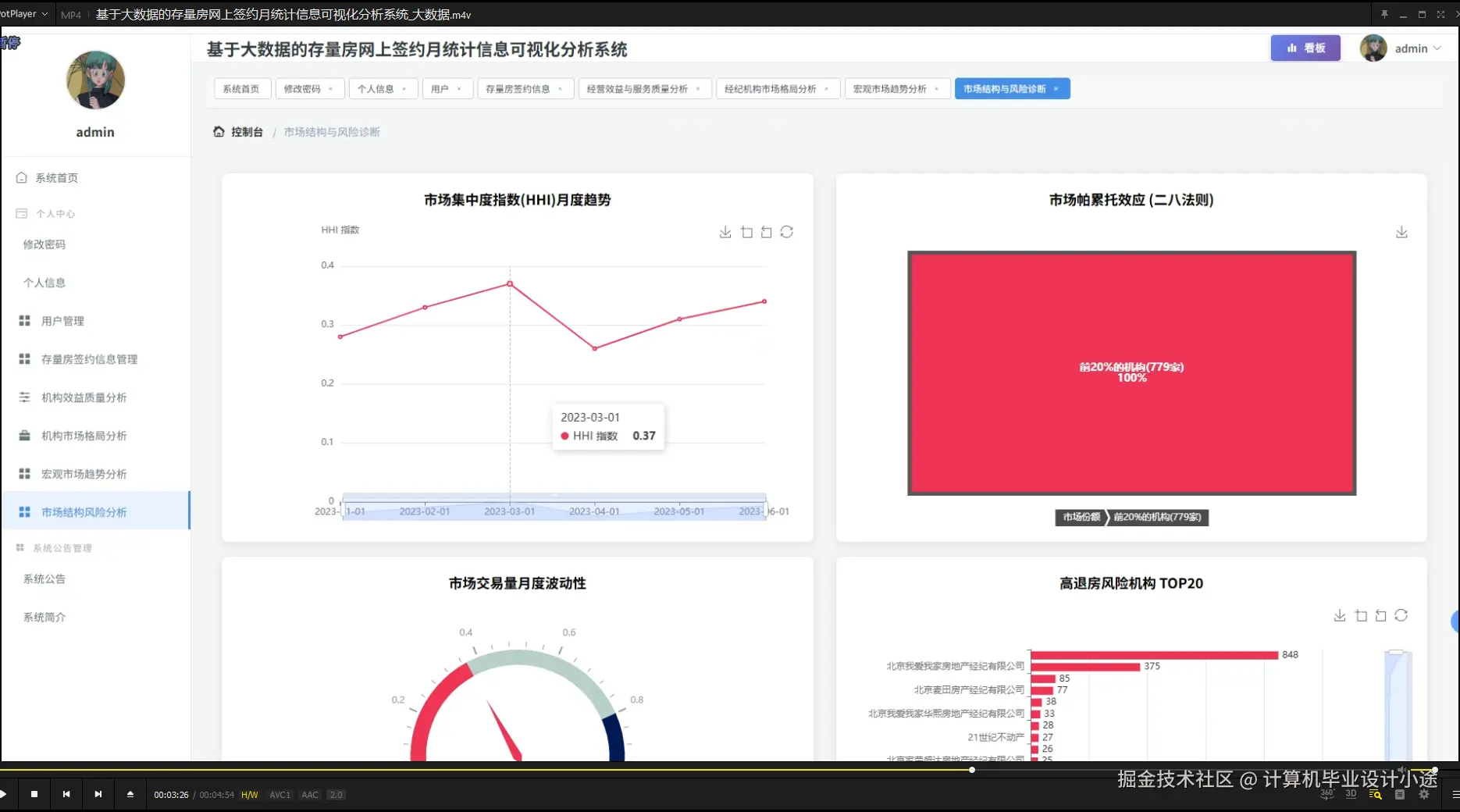The height and width of the screenshot is (812, 1460).
Task: Open 系统简介 in the sidebar
Action: click(x=95, y=618)
